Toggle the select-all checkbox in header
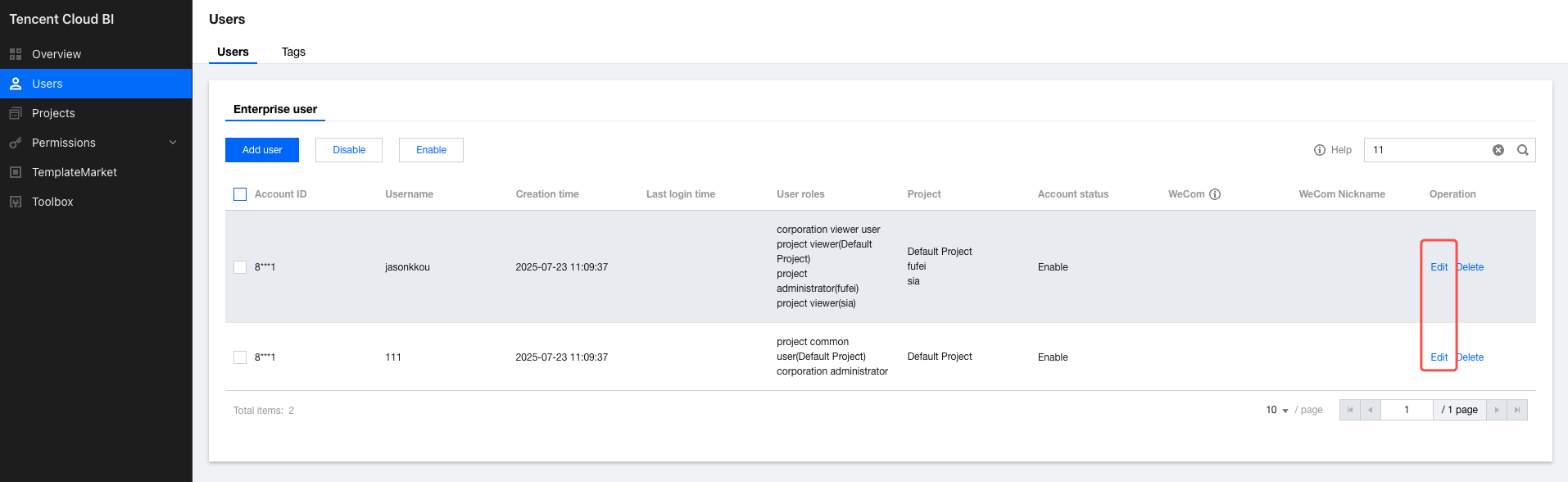This screenshot has width=1568, height=482. tap(240, 194)
